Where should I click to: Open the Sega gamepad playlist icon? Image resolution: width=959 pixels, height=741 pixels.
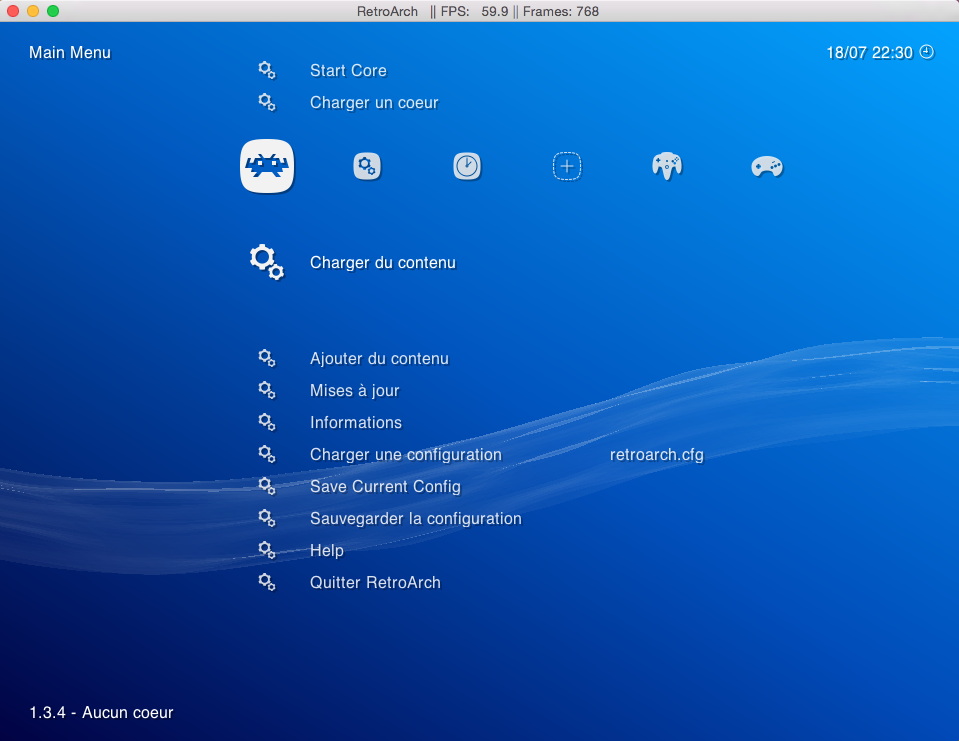click(767, 166)
